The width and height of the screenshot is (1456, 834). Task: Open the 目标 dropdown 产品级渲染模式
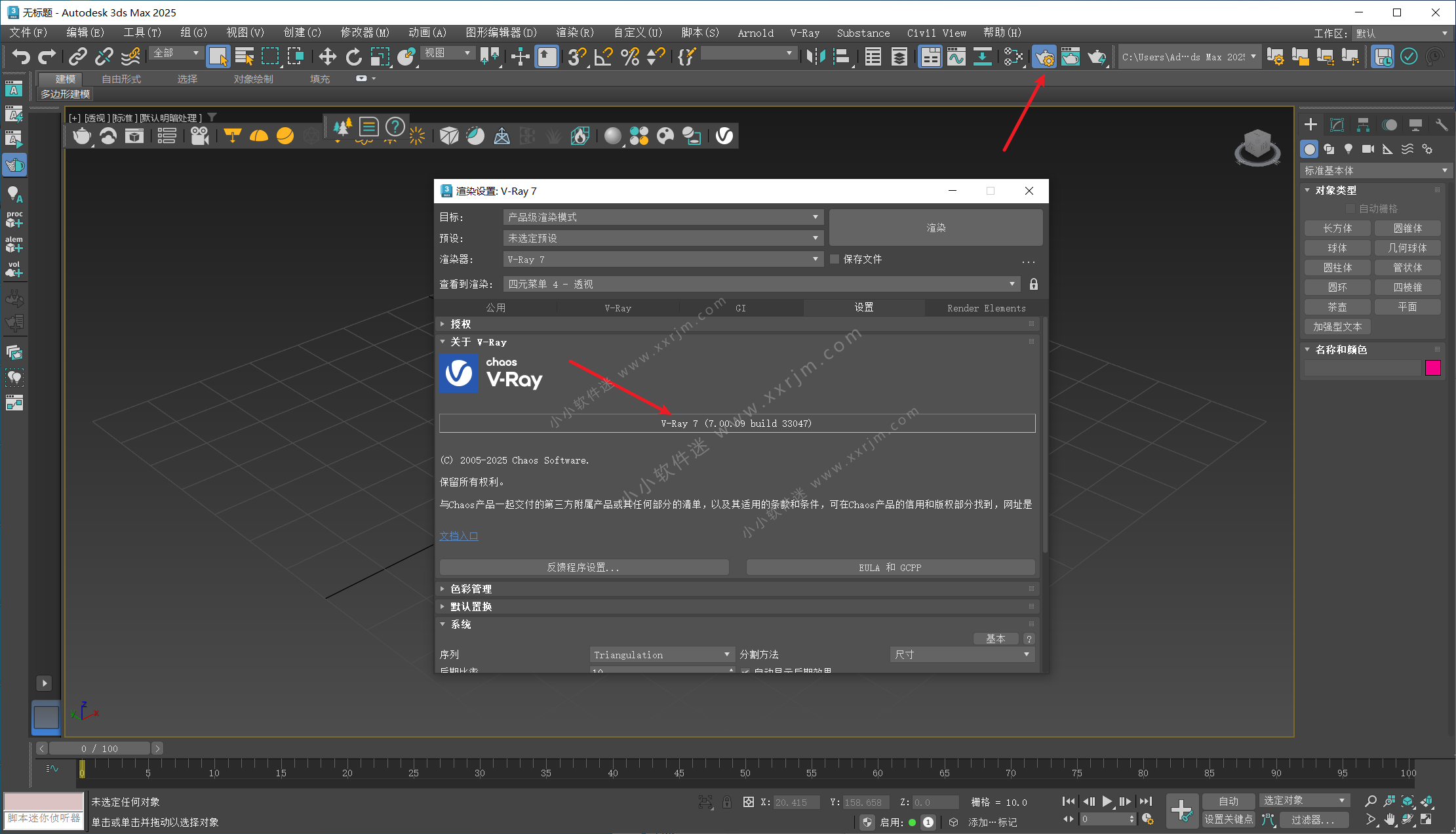[x=663, y=217]
